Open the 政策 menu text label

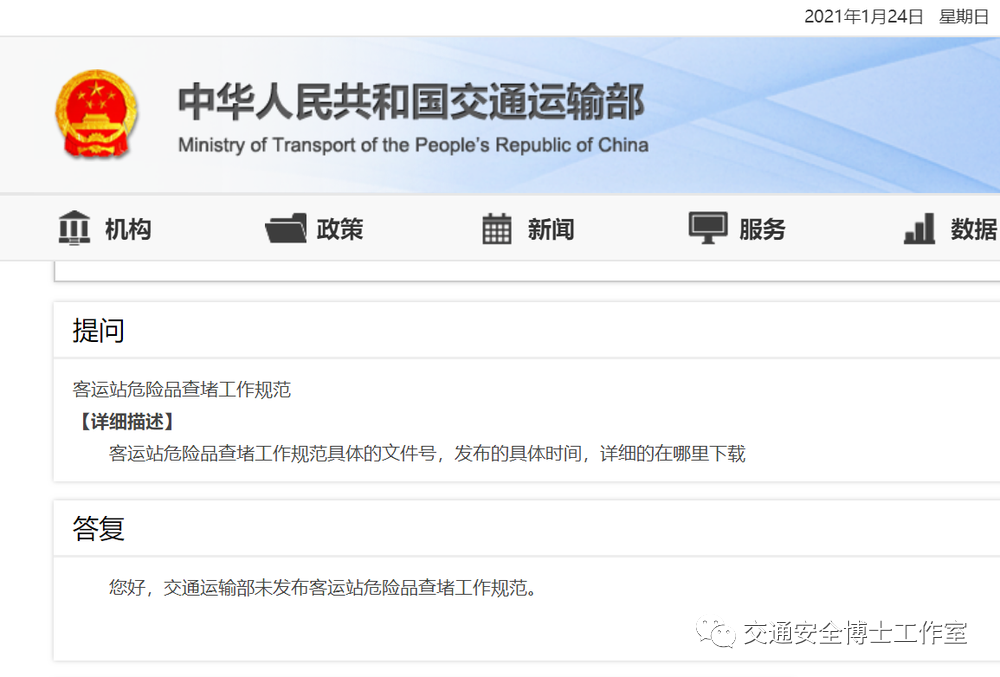click(x=340, y=229)
